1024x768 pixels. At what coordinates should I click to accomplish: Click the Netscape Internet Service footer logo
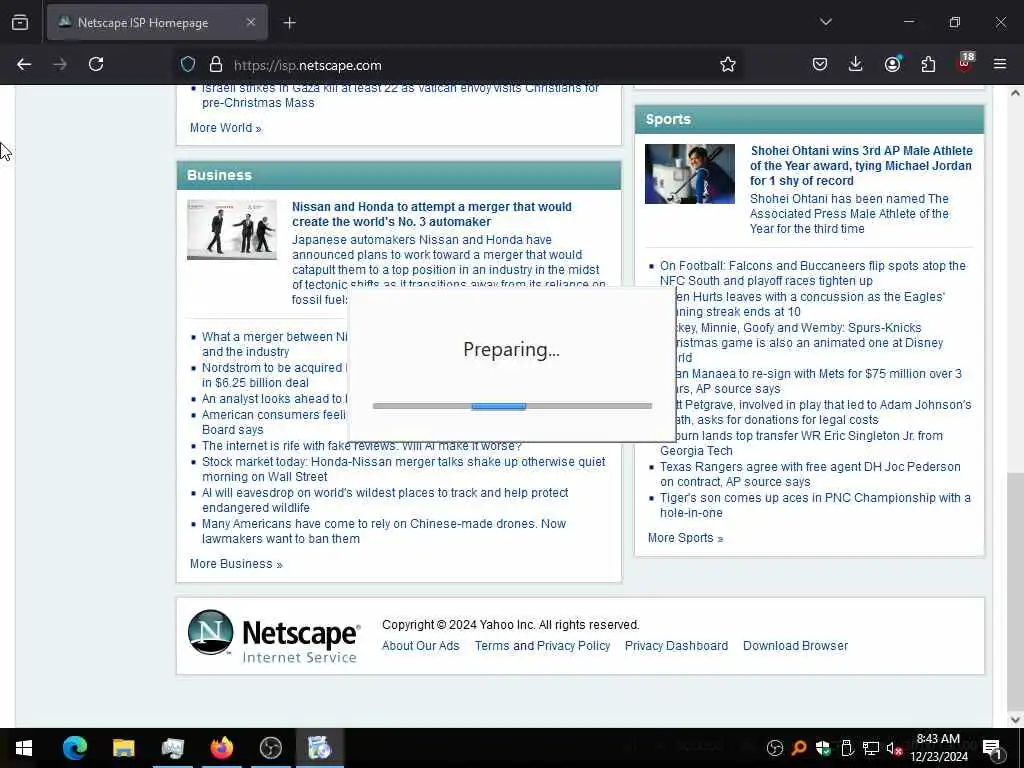click(x=274, y=637)
